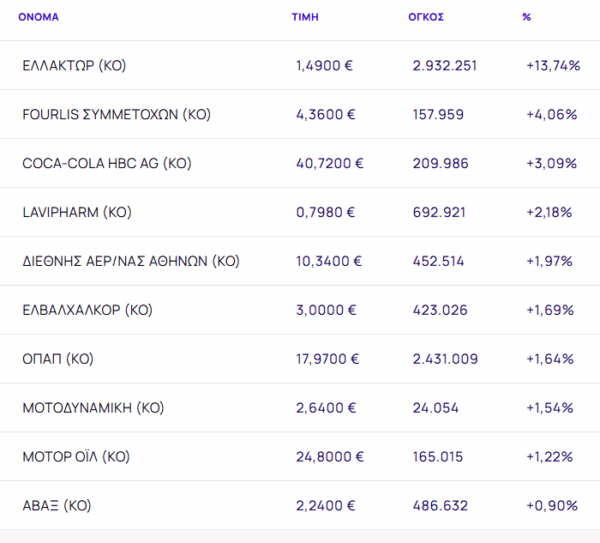Click the ΟΓΚΟΣ column header
Screen dimensions: 600x543
(427, 17)
